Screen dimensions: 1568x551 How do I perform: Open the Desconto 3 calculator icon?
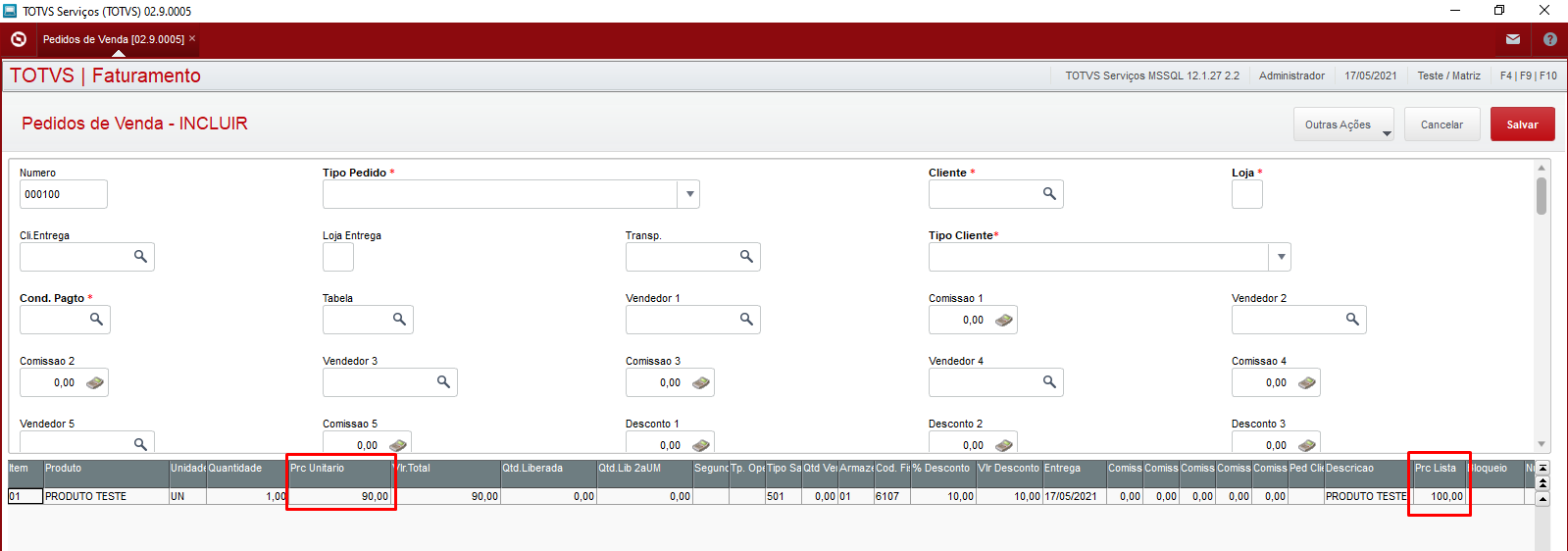pyautogui.click(x=1306, y=445)
